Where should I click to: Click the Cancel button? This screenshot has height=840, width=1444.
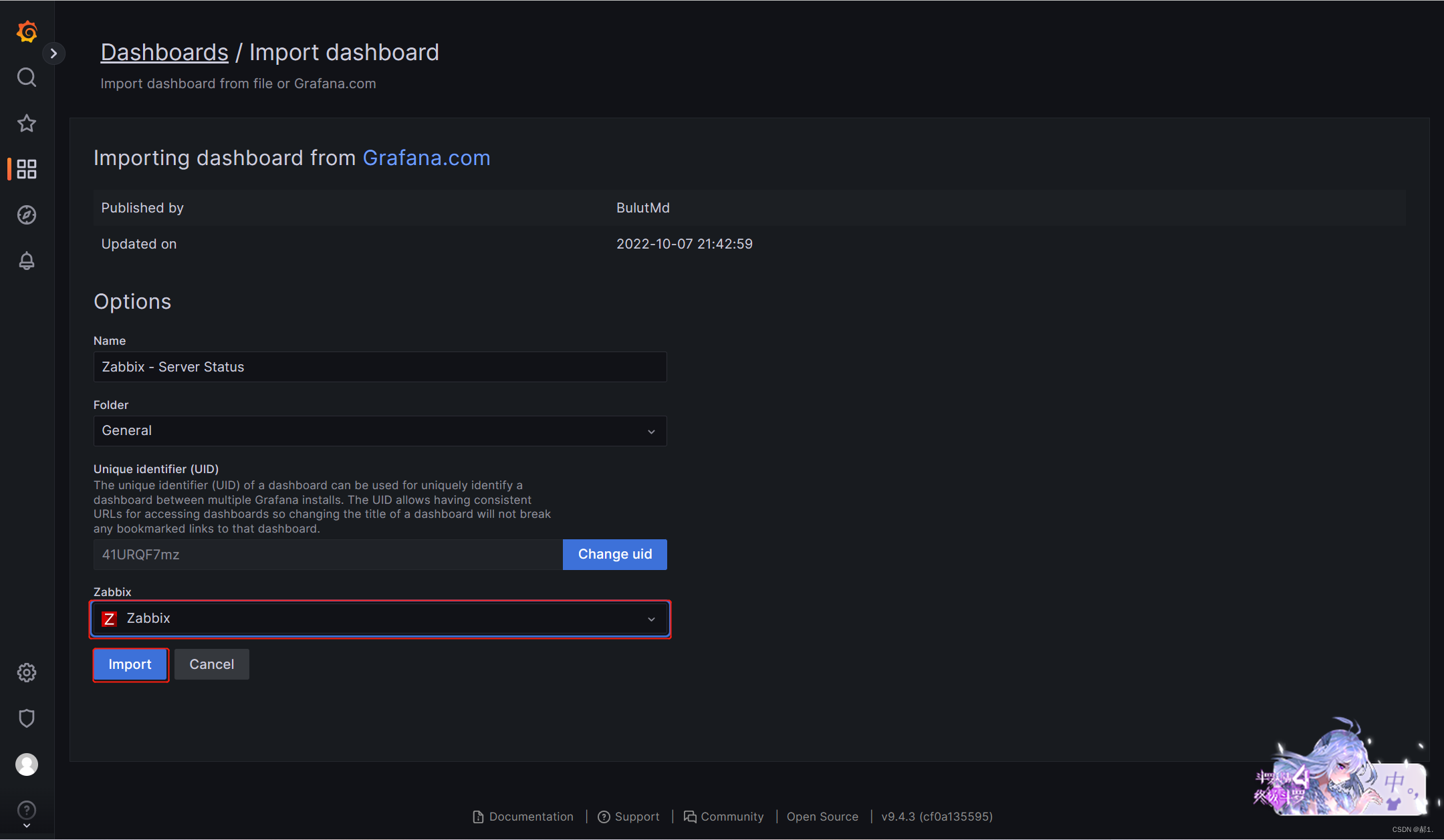click(211, 664)
